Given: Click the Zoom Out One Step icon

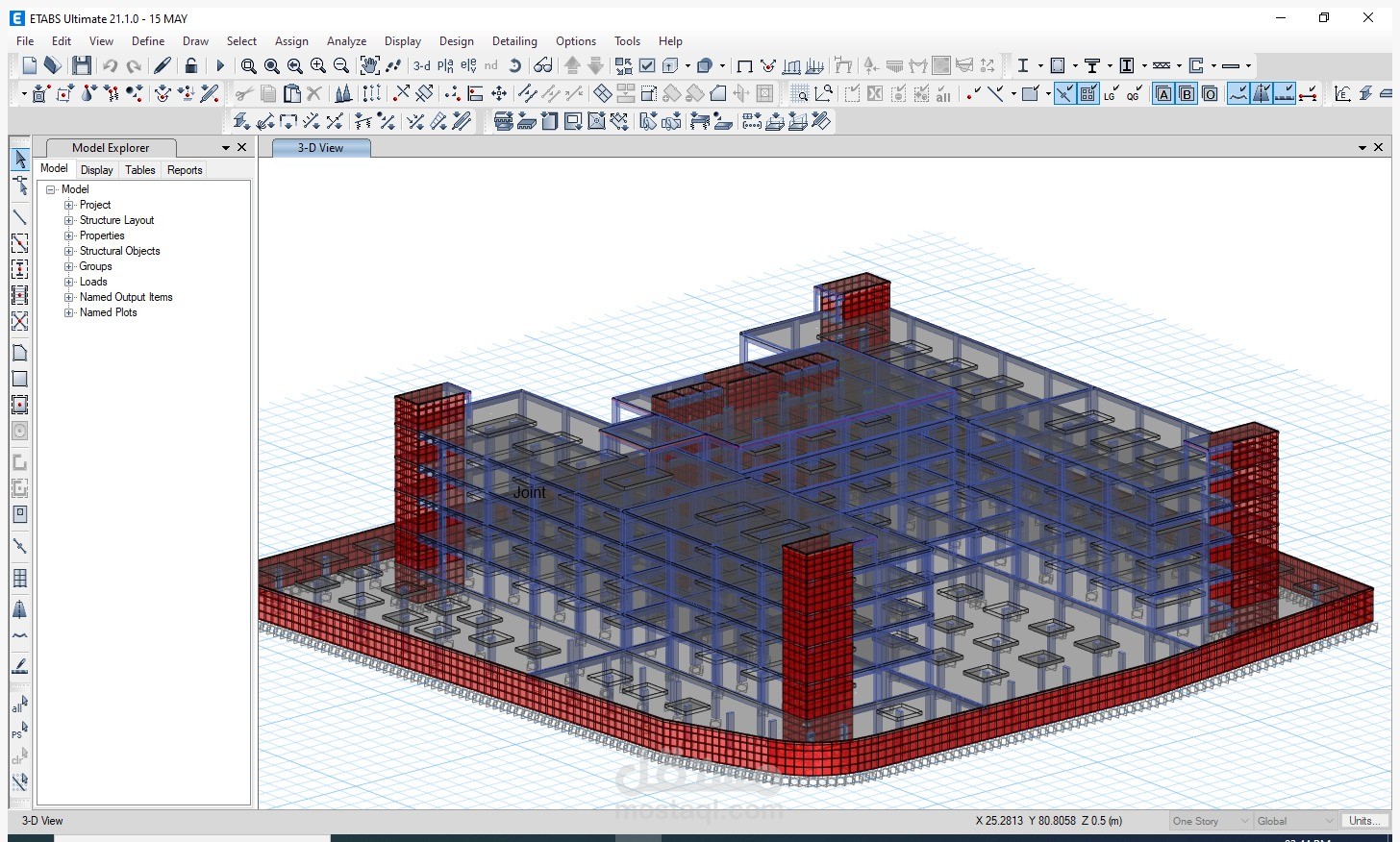Looking at the screenshot, I should point(341,65).
